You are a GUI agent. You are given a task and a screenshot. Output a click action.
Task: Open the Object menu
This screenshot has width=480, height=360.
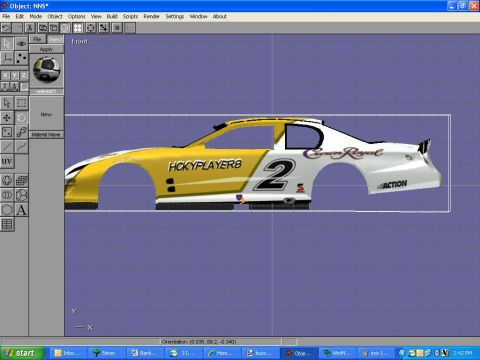[x=55, y=16]
